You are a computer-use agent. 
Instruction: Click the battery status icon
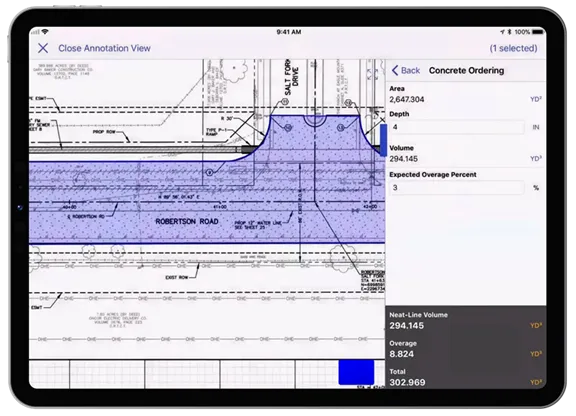(x=538, y=32)
